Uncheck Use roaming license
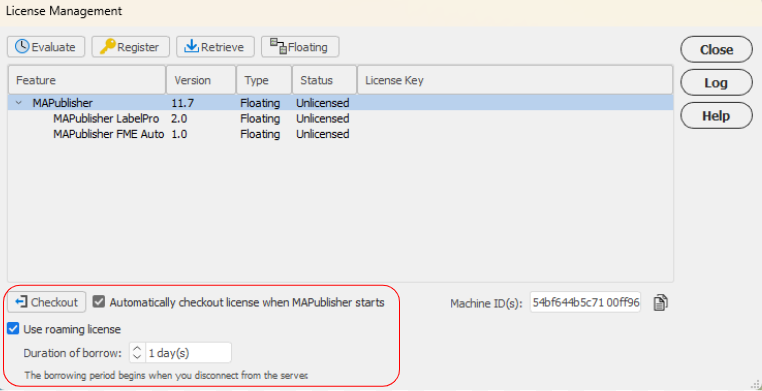The height and width of the screenshot is (391, 762). tap(13, 329)
